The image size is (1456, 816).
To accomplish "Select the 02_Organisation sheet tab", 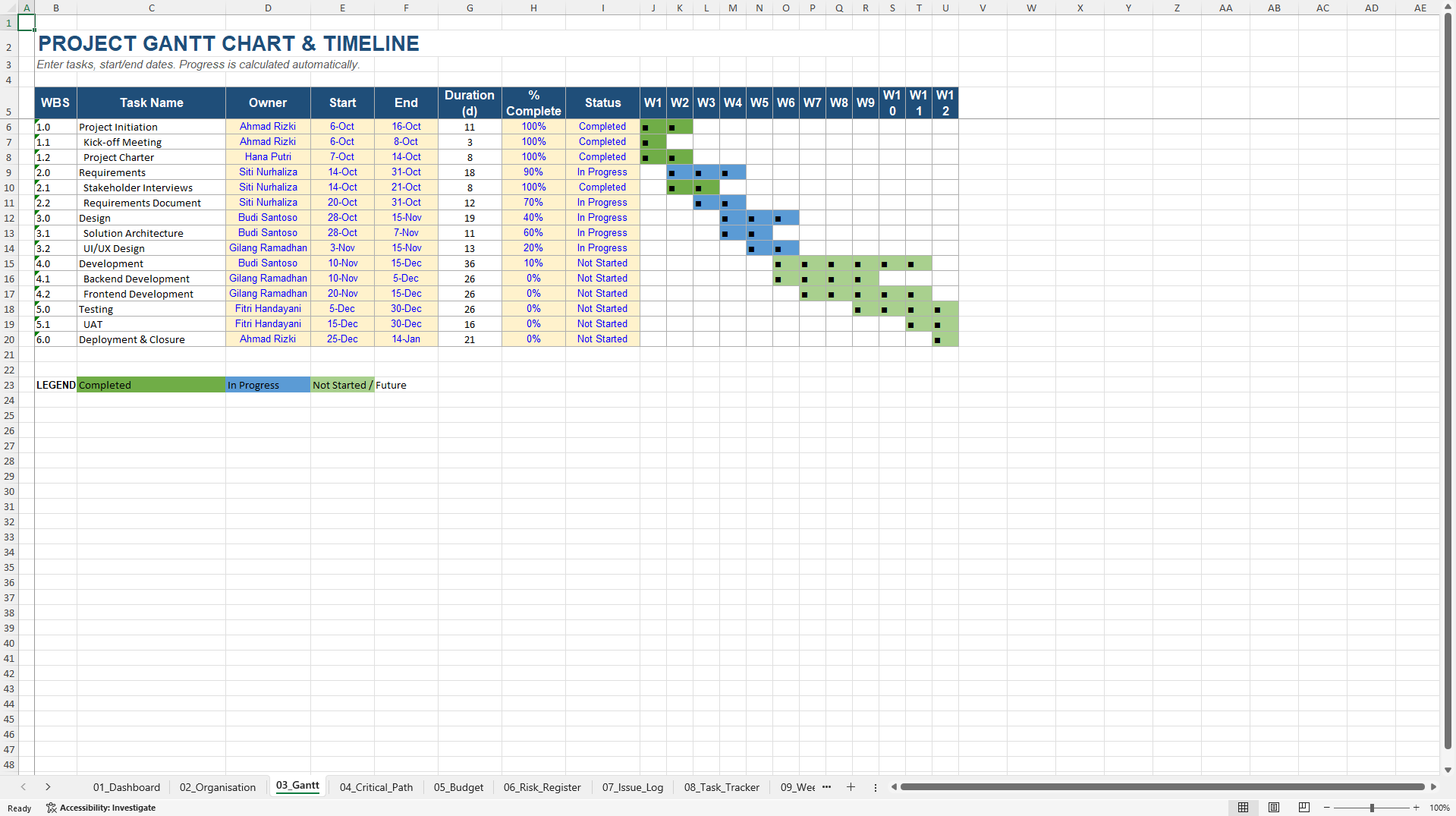I will click(x=218, y=787).
